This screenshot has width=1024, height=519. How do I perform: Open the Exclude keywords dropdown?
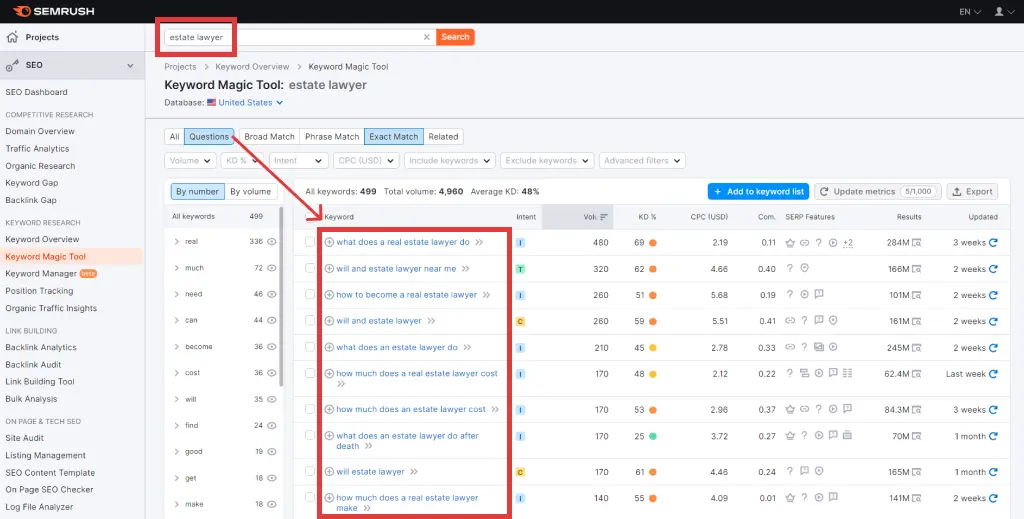click(x=547, y=161)
